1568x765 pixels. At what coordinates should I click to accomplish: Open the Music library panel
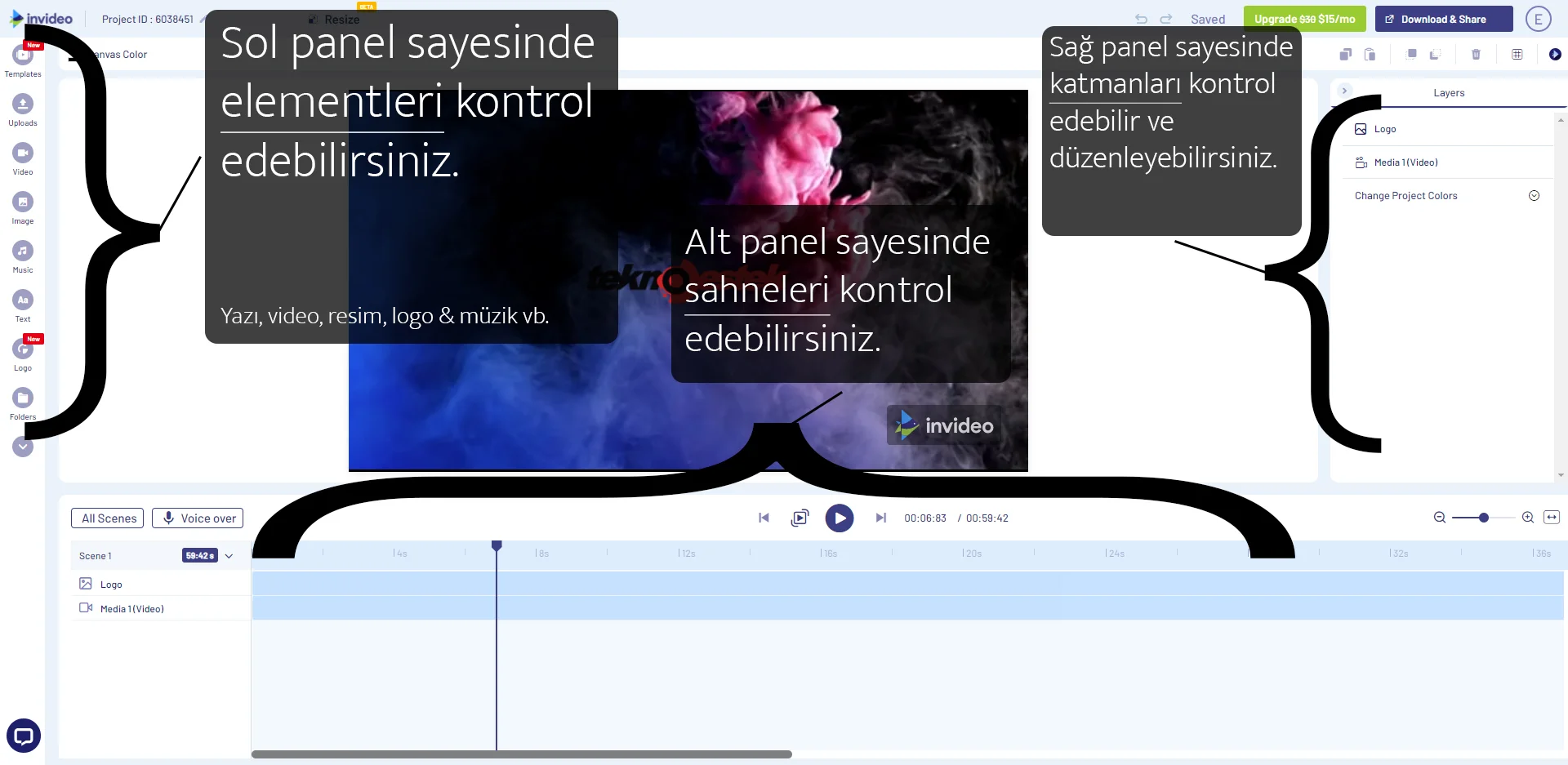click(23, 257)
